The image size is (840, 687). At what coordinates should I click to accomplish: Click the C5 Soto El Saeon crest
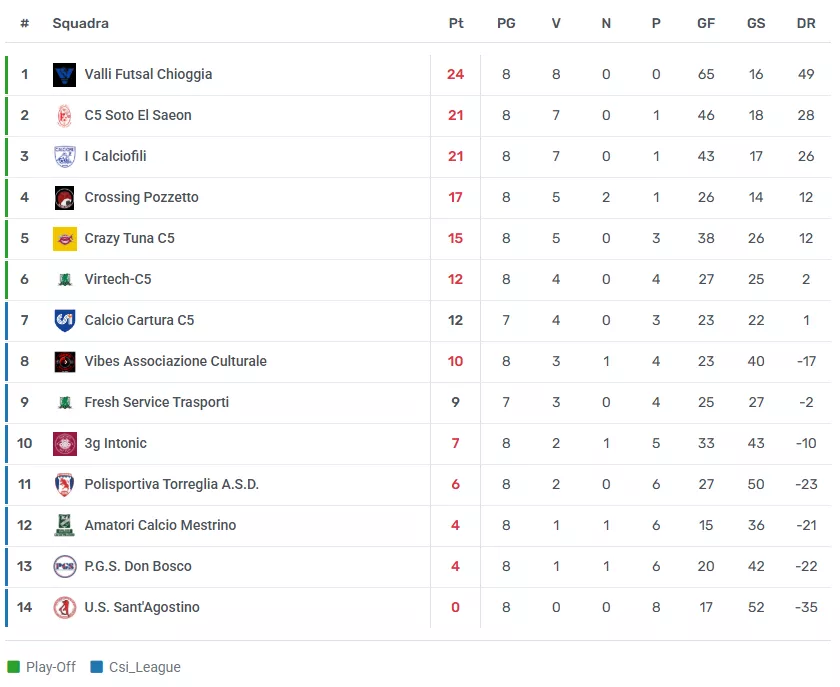point(65,115)
